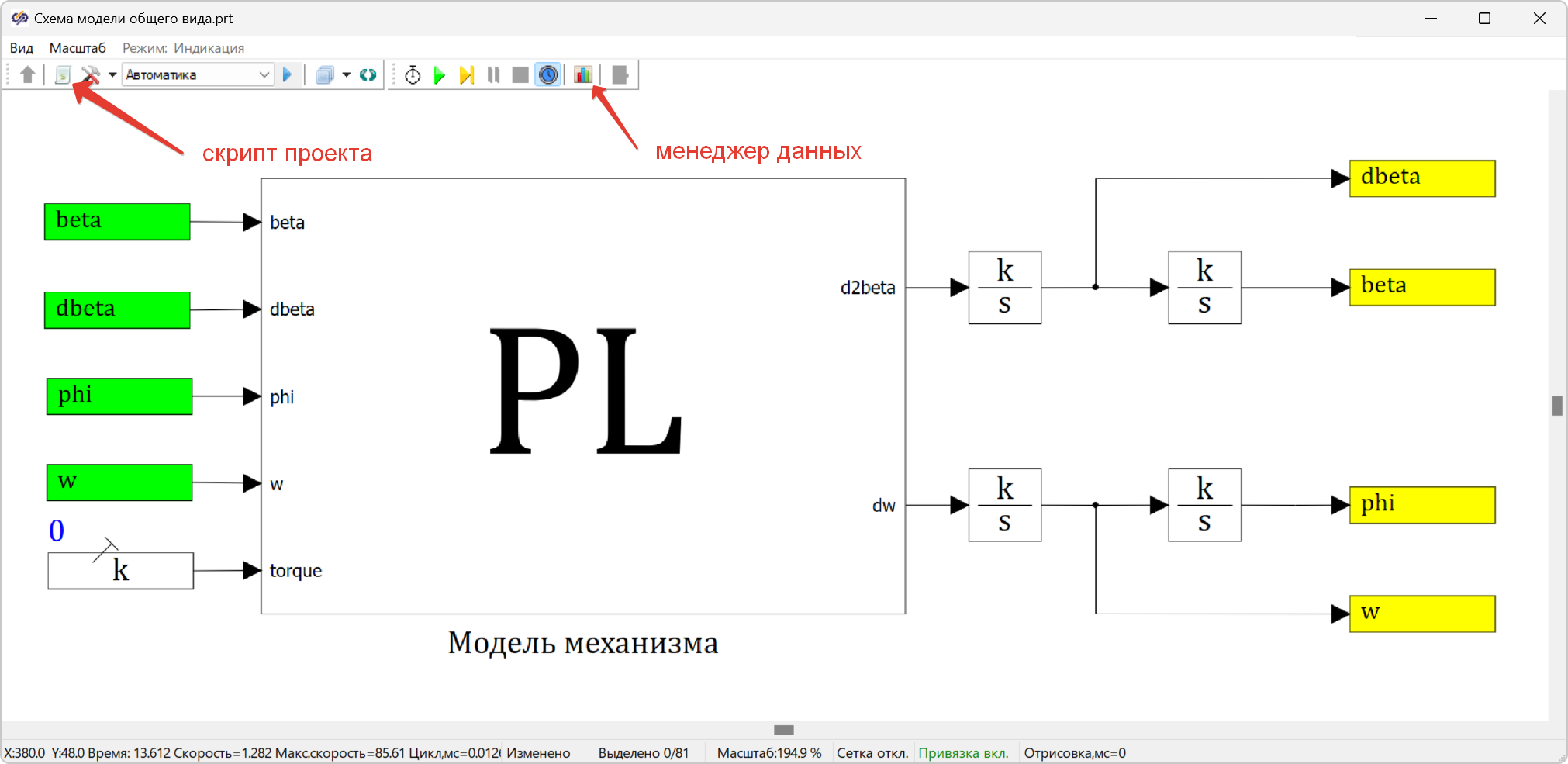Select the yellow w output block
This screenshot has width=1568, height=764.
pos(1422,614)
